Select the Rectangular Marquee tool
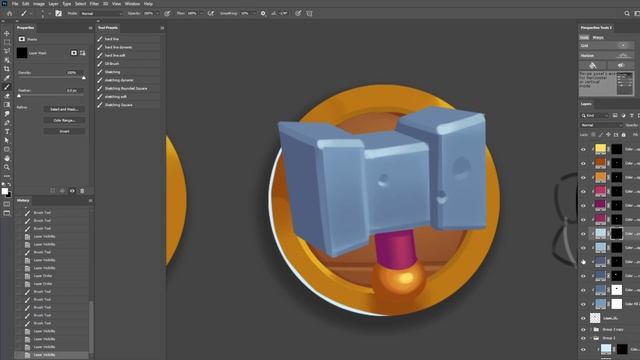Viewport: 640px width, 360px height. point(7,42)
